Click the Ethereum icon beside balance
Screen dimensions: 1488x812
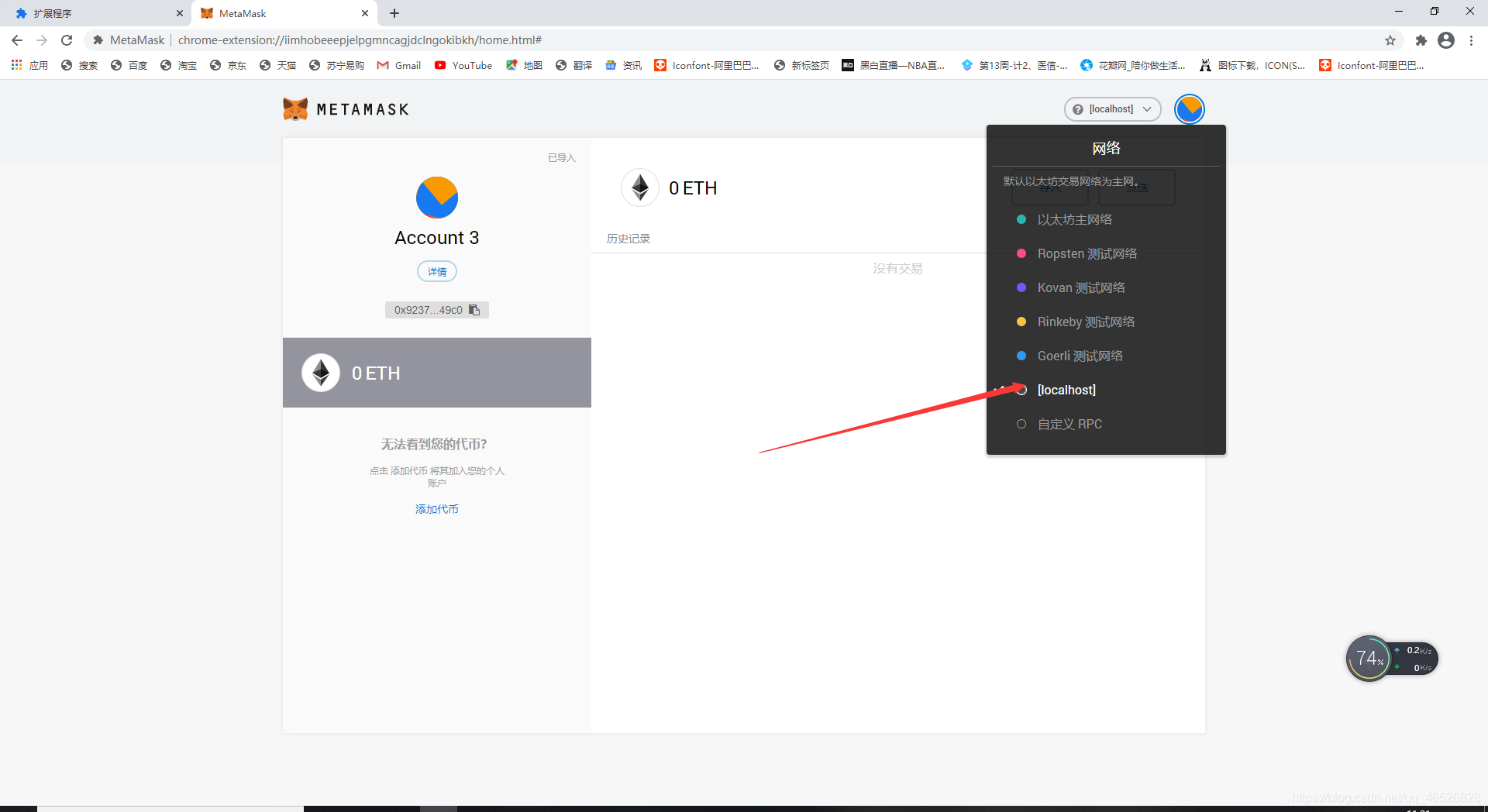click(640, 188)
